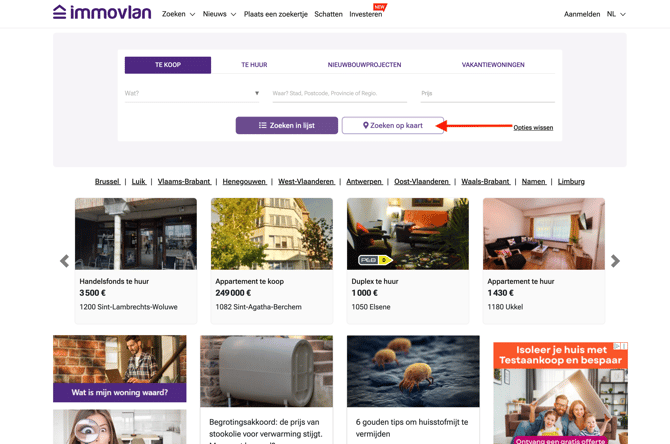The width and height of the screenshot is (670, 444).
Task: Click 1200 Sint-Lambrechts-Woluwe address text
Action: [129, 307]
